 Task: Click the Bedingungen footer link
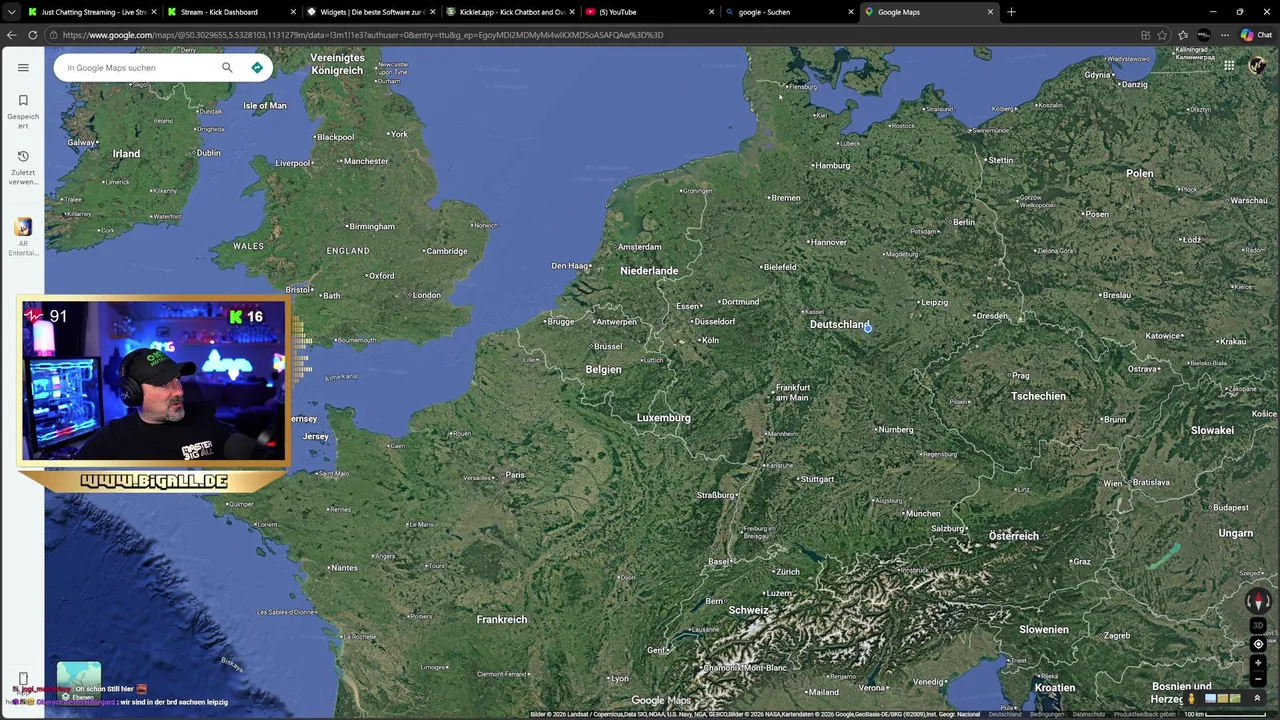[x=1046, y=714]
